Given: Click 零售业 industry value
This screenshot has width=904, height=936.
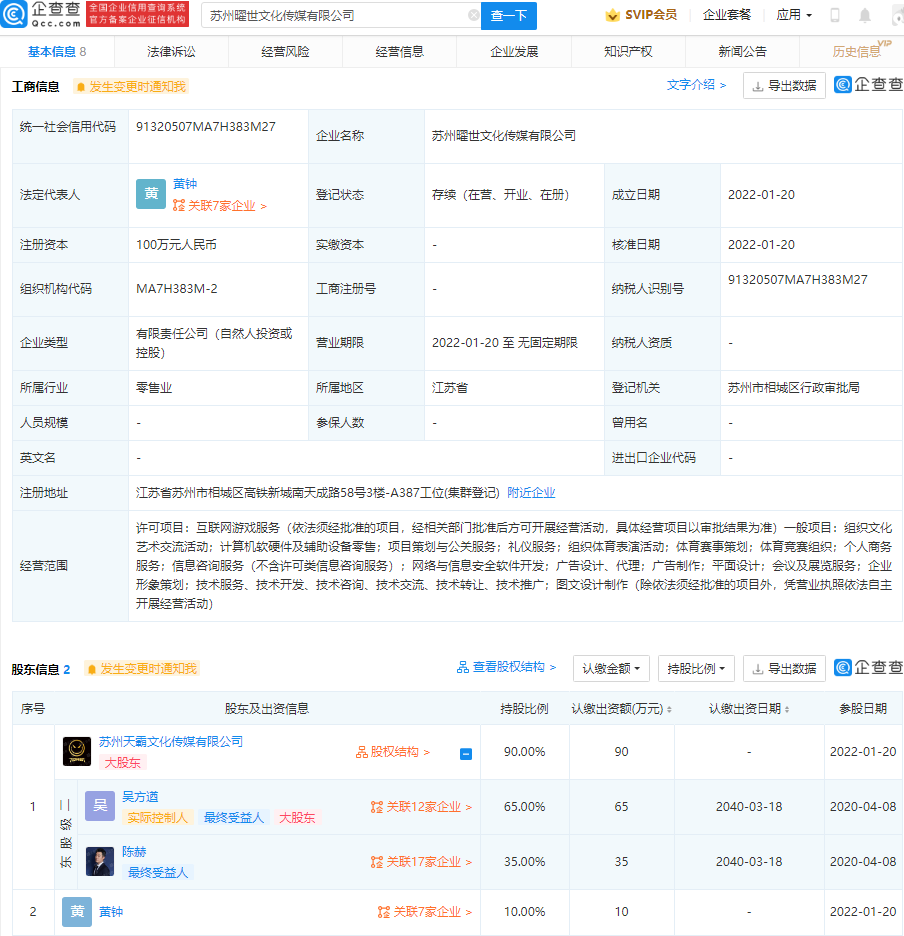Looking at the screenshot, I should (x=153, y=387).
